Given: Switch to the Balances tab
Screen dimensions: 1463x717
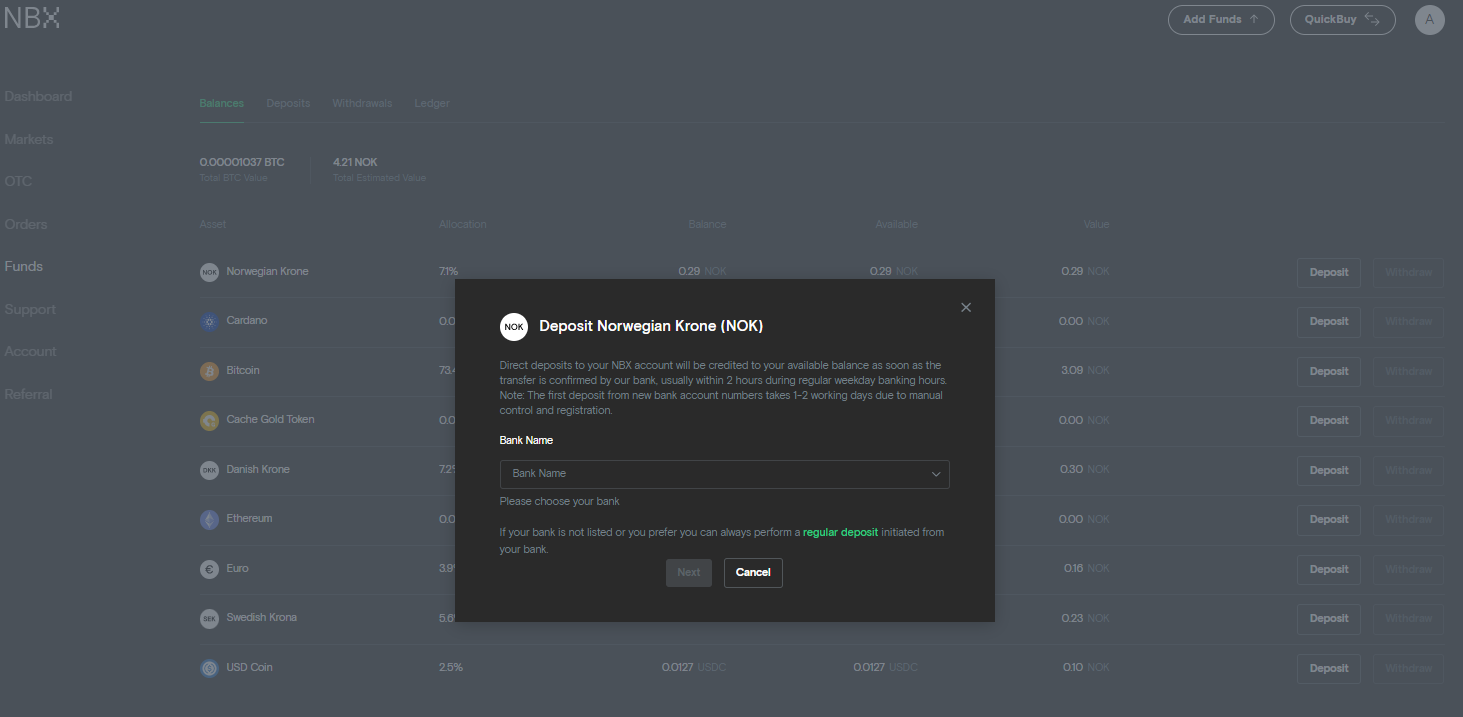Looking at the screenshot, I should point(222,103).
